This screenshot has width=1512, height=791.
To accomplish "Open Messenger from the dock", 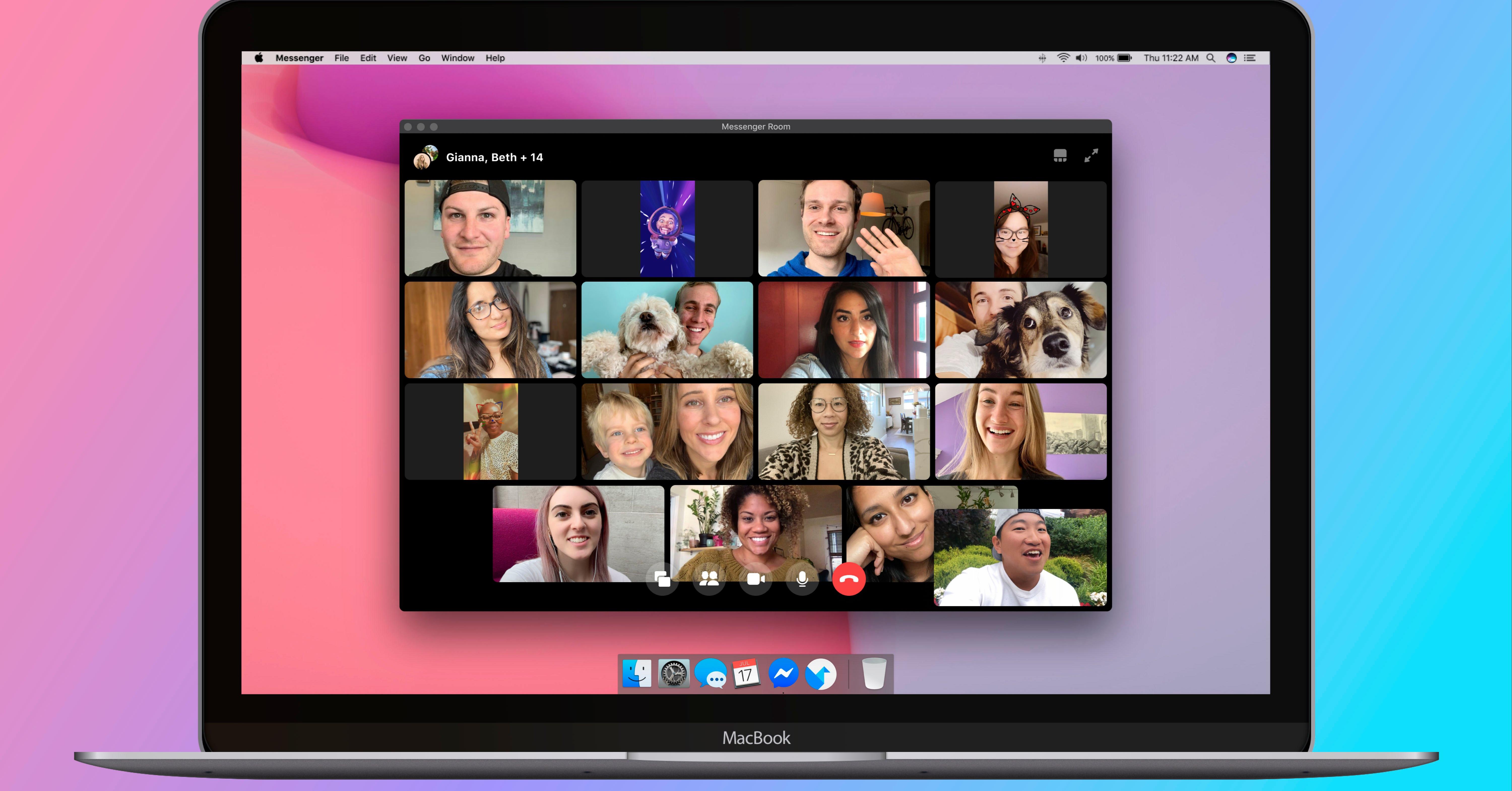I will coord(784,674).
